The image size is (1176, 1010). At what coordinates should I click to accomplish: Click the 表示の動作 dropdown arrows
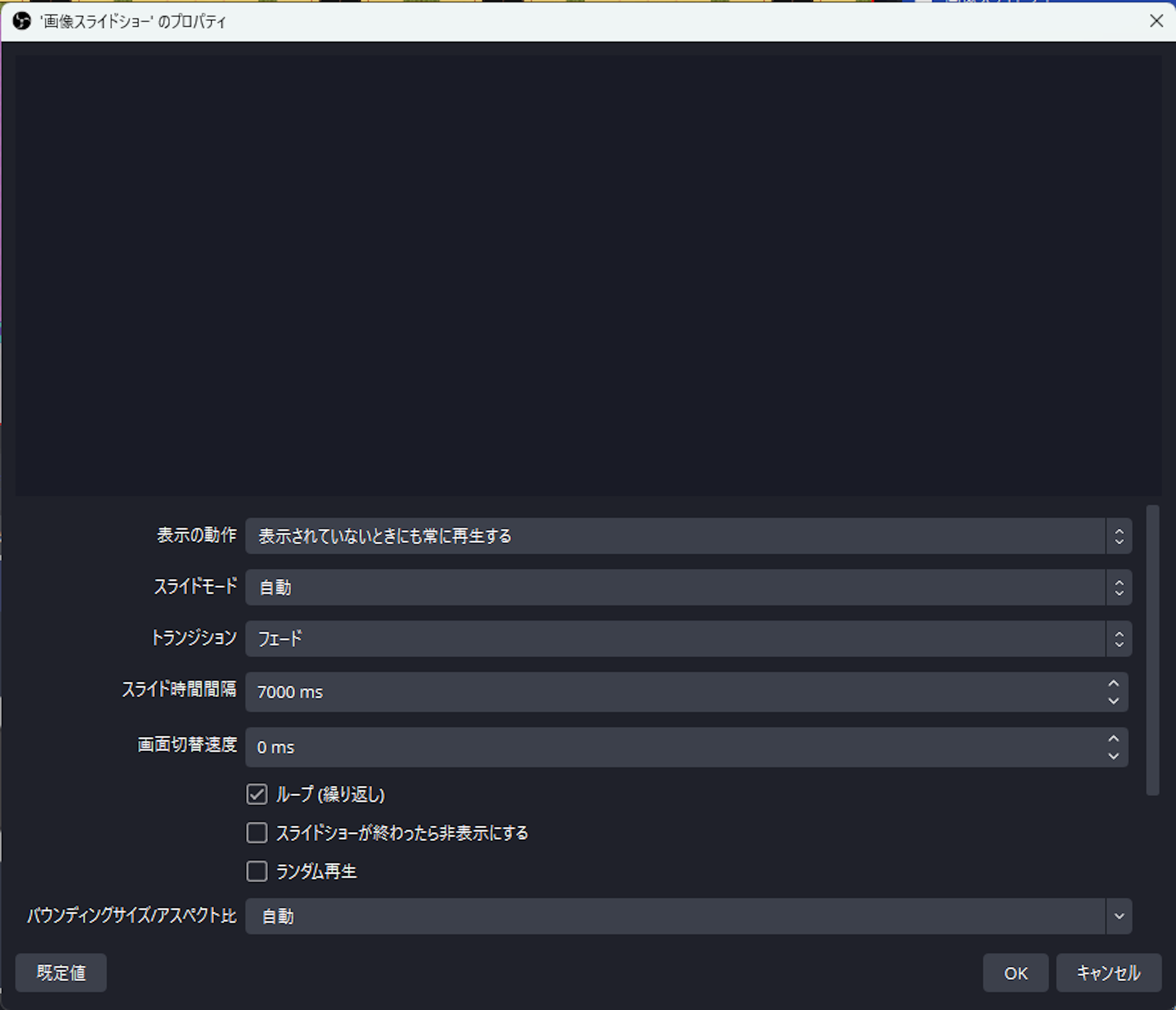(x=1119, y=536)
